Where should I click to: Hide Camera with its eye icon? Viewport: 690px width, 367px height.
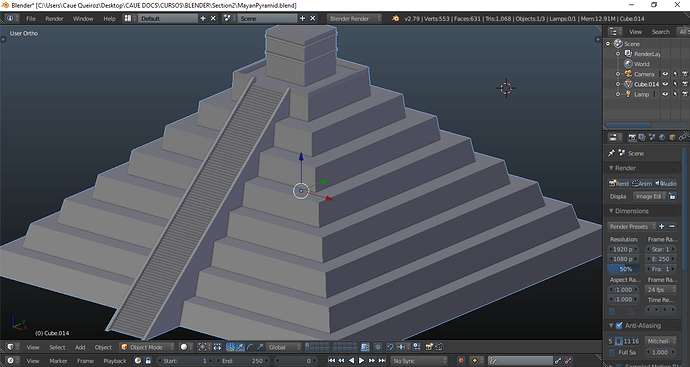click(x=665, y=74)
